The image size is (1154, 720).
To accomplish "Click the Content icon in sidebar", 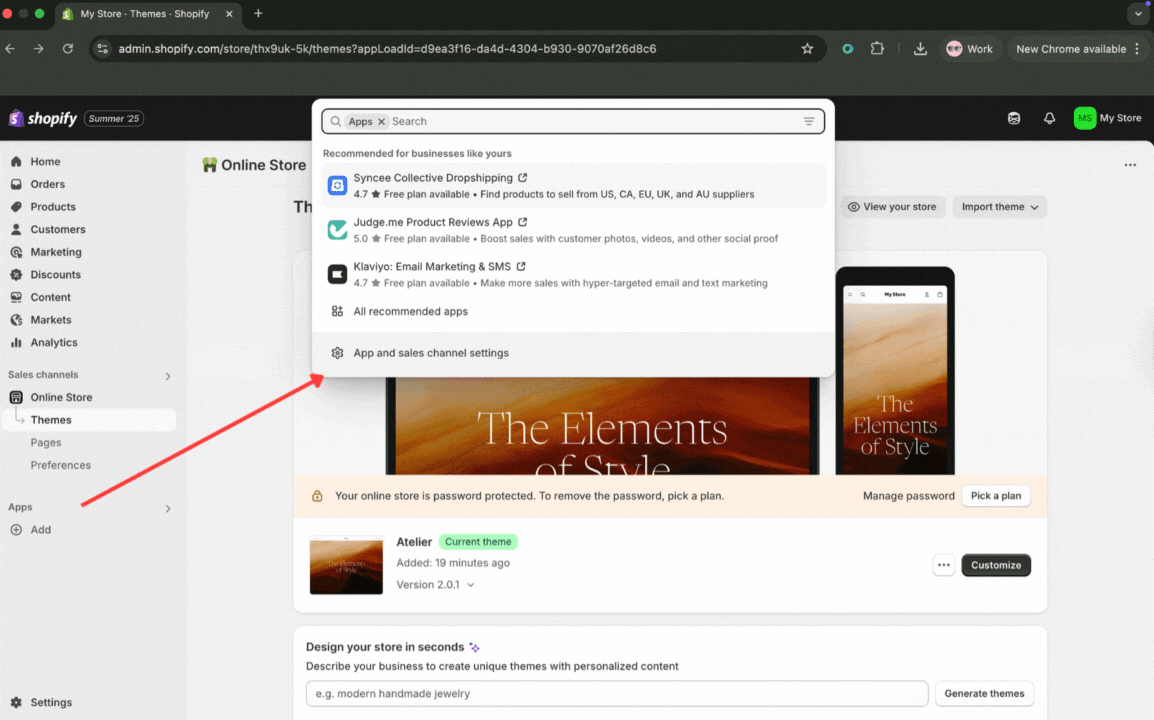I will pos(16,297).
